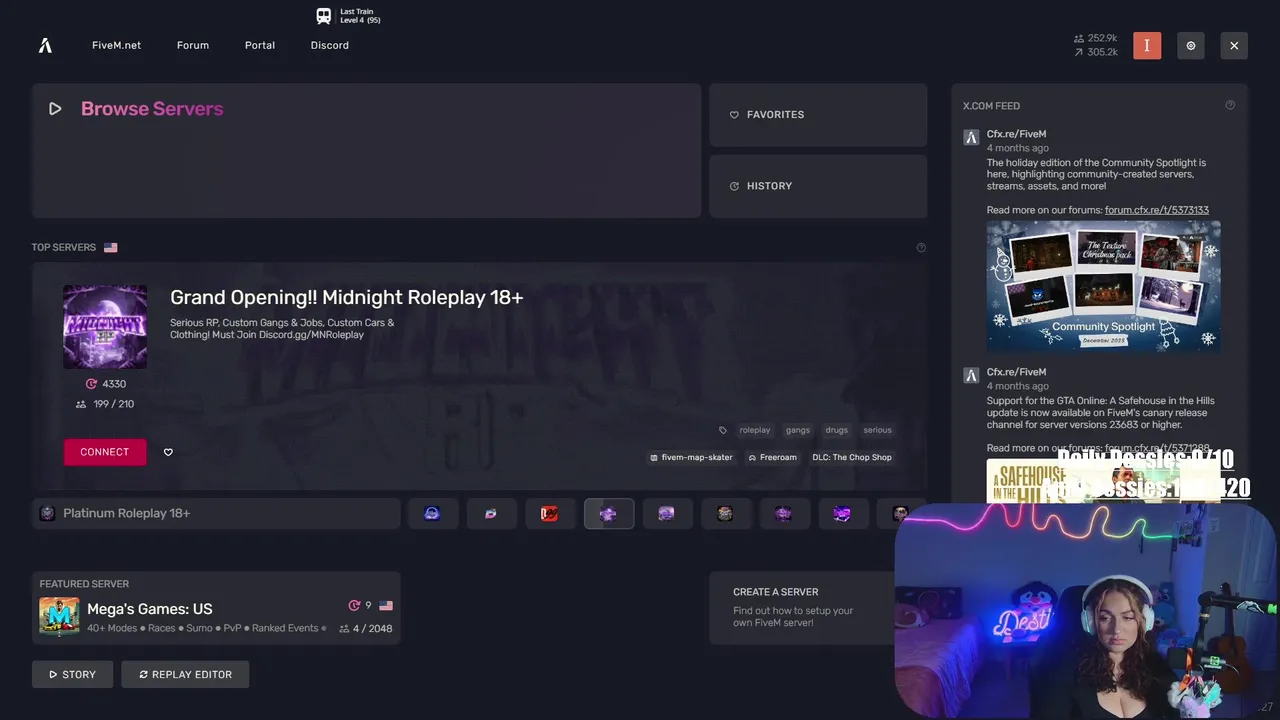Open the History panel

point(818,186)
